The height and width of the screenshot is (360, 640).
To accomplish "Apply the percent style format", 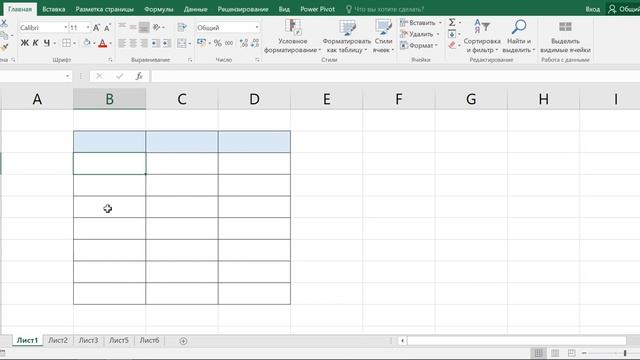I will (218, 43).
